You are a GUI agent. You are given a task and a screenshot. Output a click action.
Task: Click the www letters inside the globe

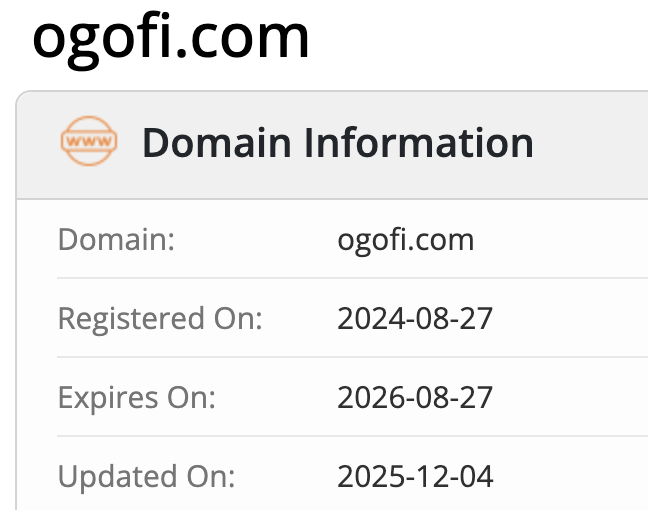point(89,144)
